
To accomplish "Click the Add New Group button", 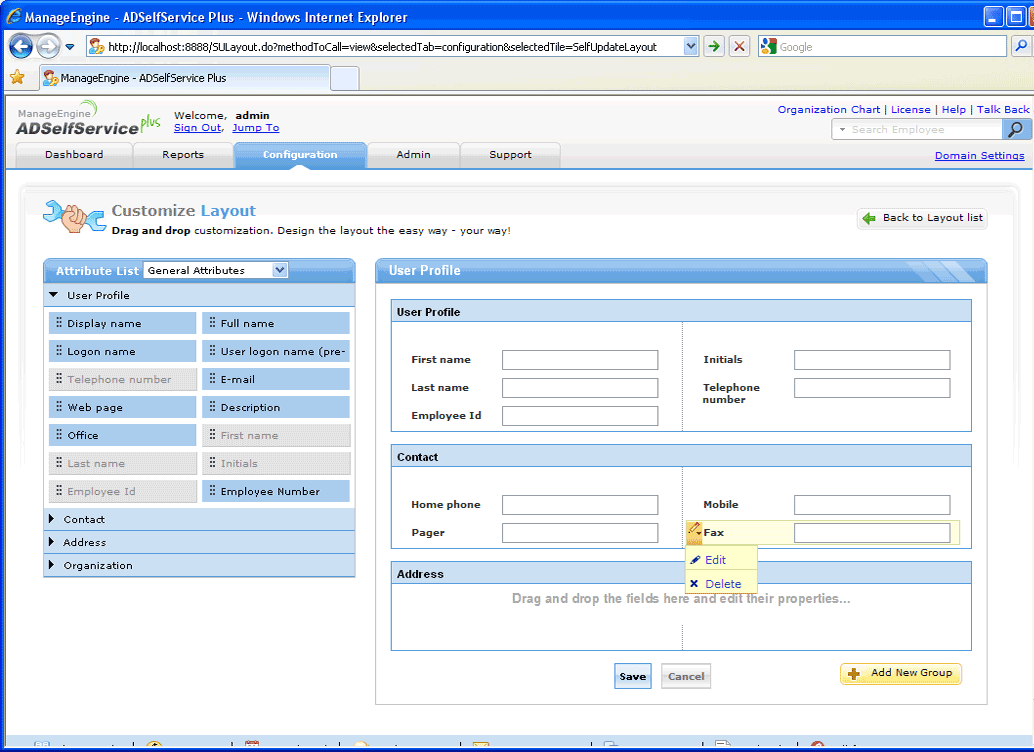I will click(901, 674).
